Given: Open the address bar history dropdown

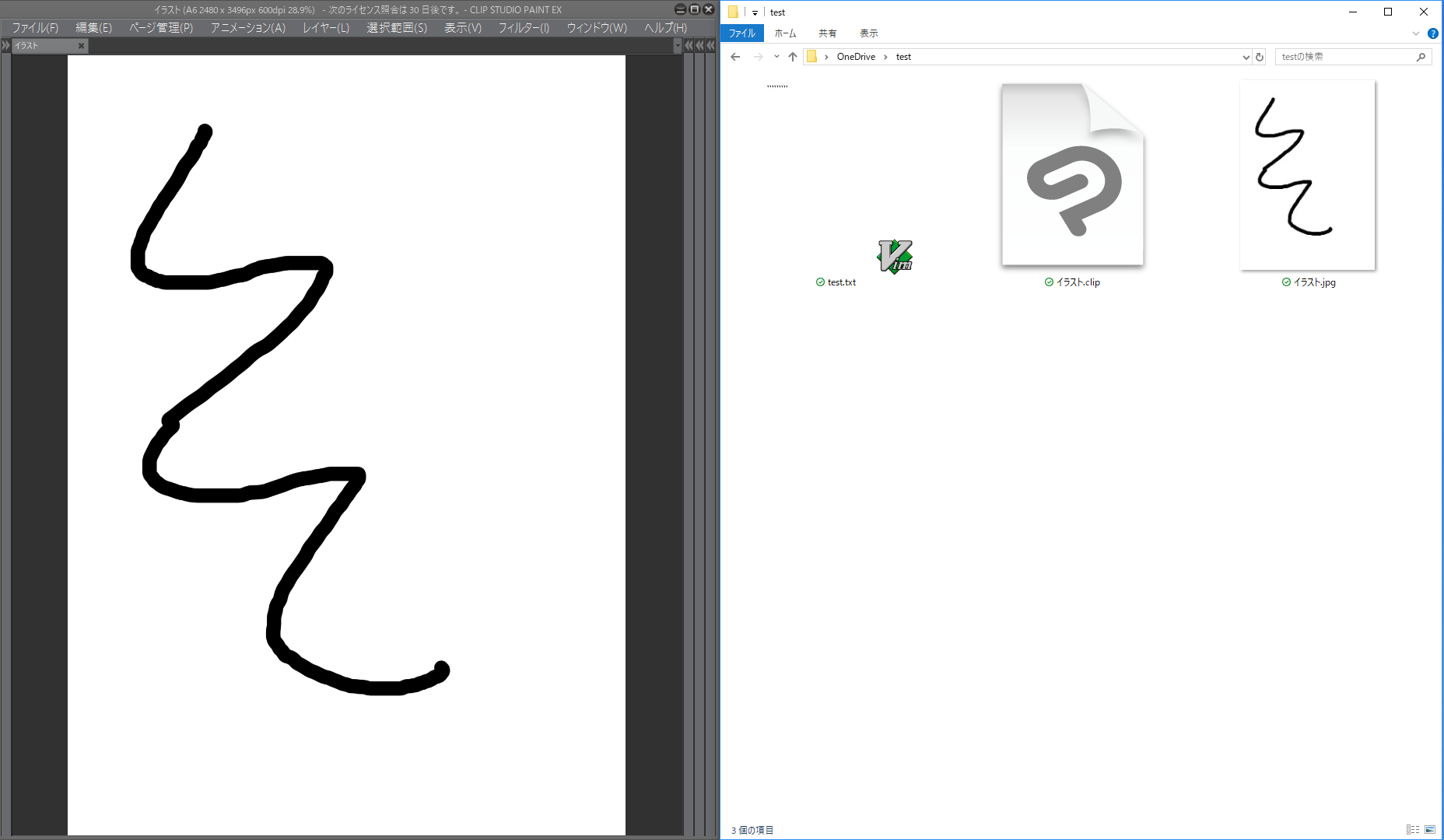Looking at the screenshot, I should click(x=1246, y=57).
